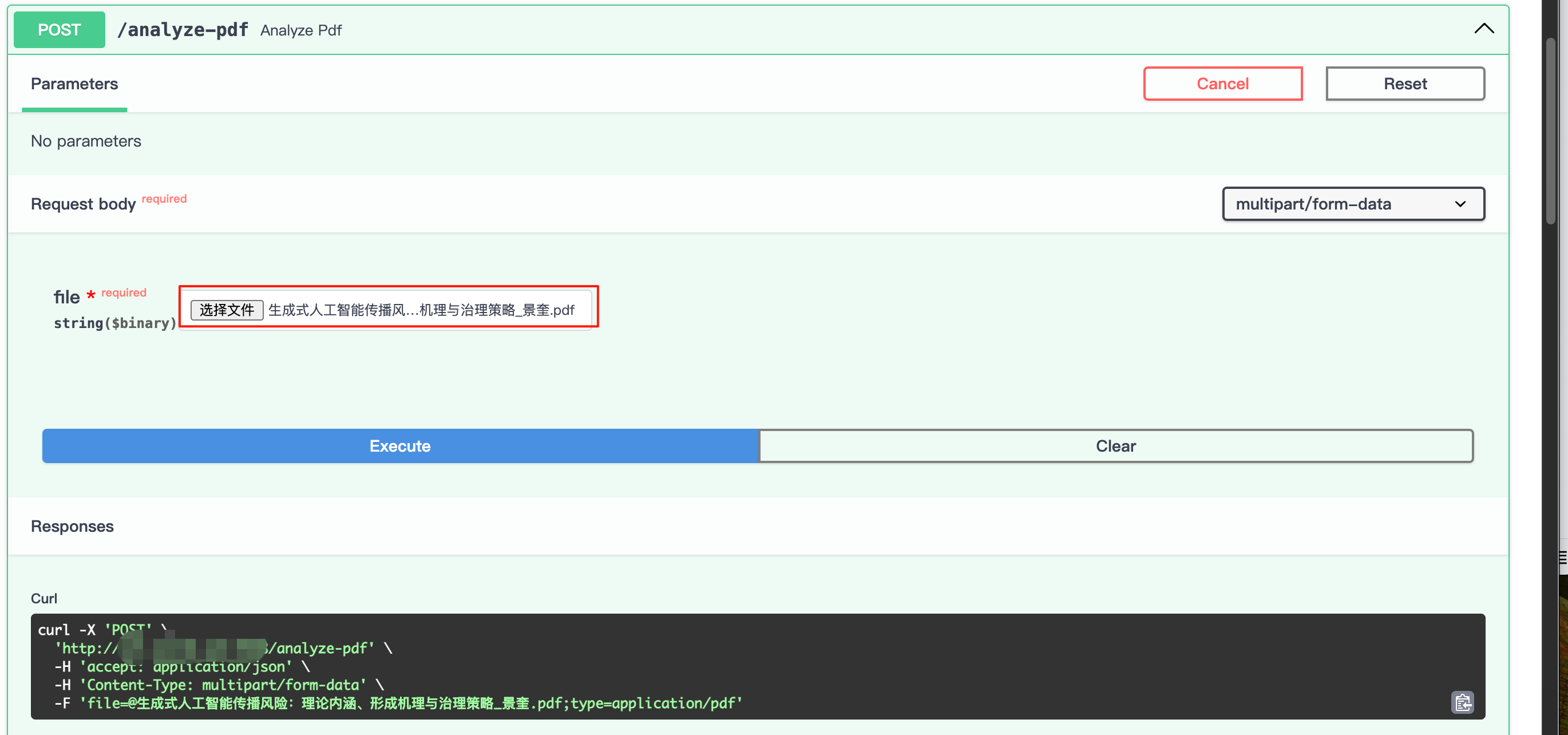The height and width of the screenshot is (735, 1568).
Task: Click the selected PDF filename in file input
Action: point(421,310)
